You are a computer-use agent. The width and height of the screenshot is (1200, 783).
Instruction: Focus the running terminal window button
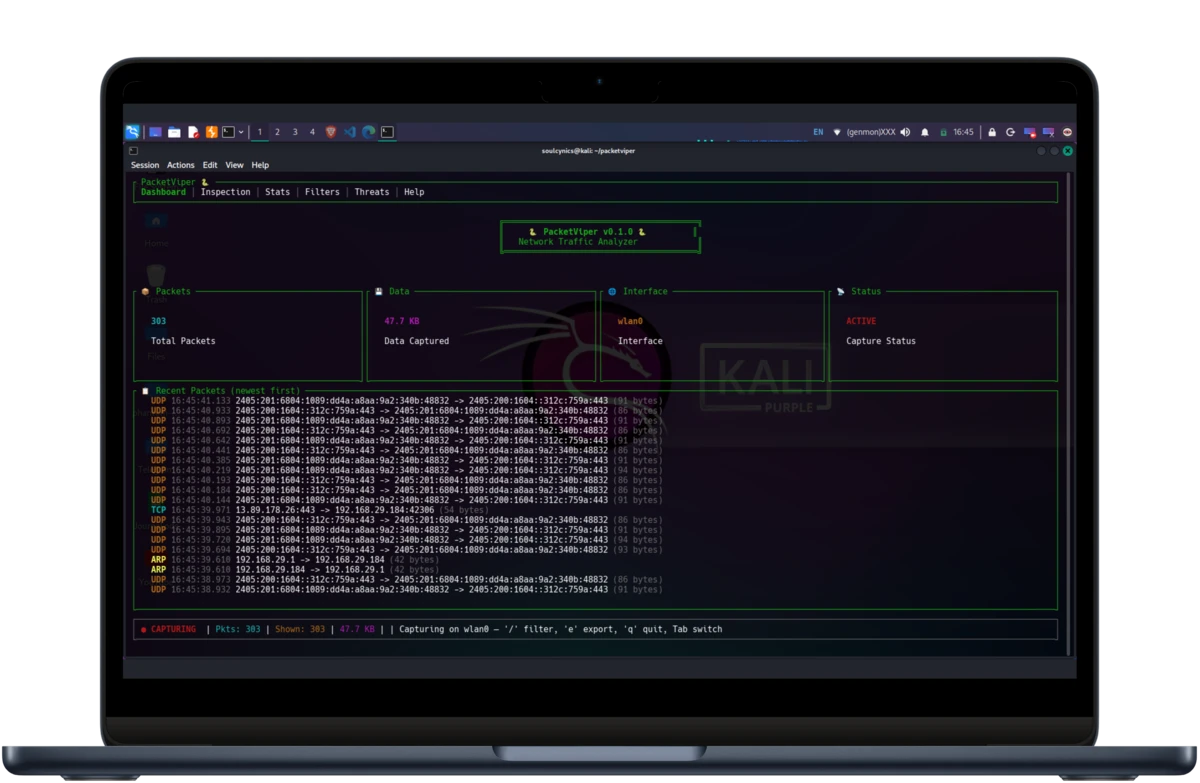387,132
